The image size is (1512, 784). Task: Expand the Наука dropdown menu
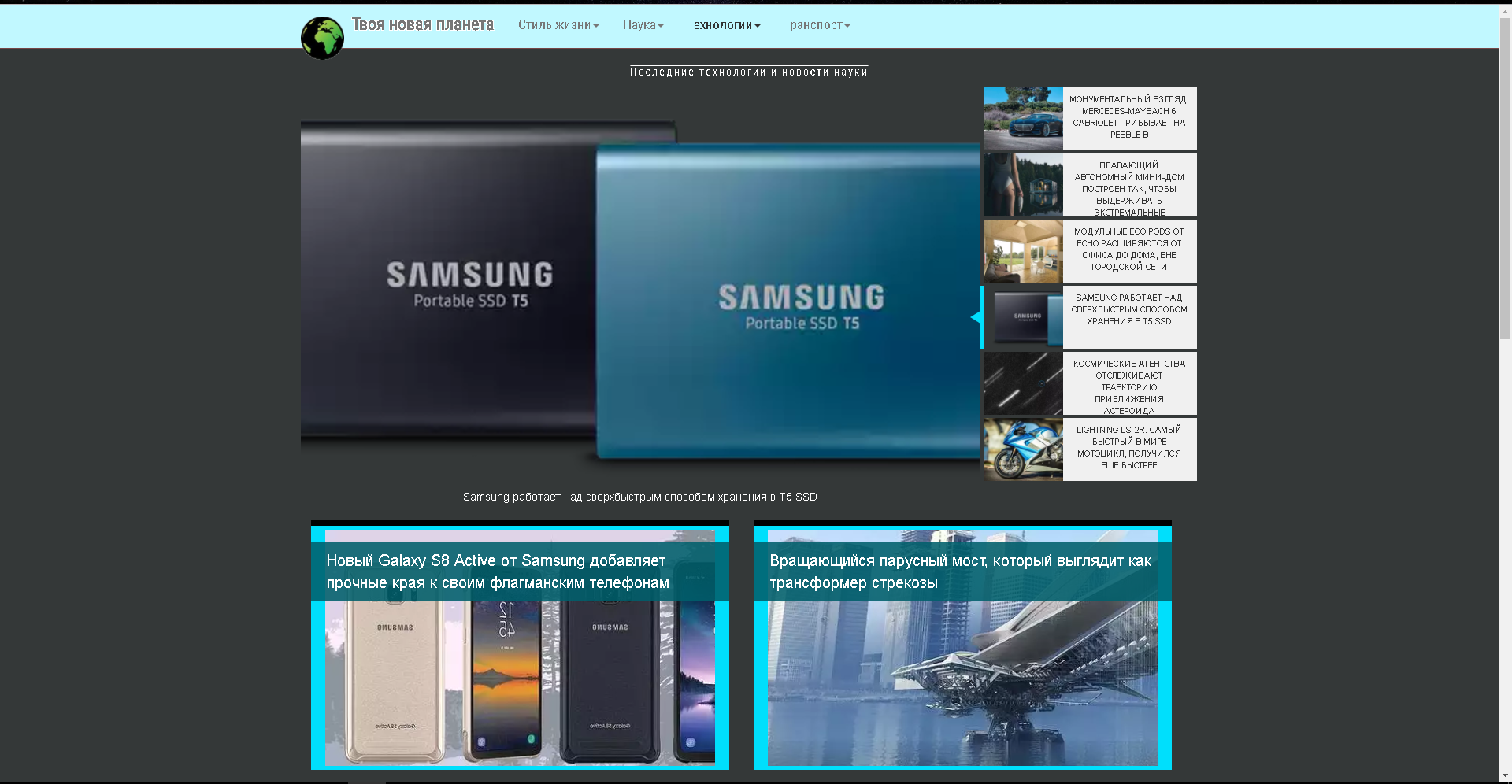[643, 25]
